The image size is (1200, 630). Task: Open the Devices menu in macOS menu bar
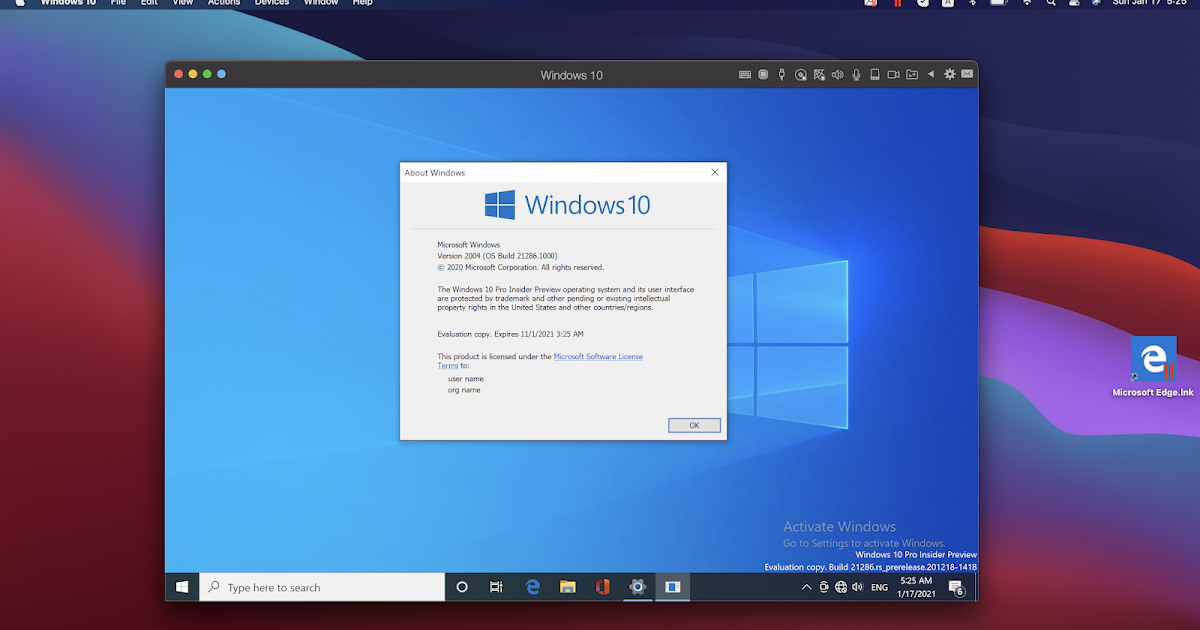(x=272, y=3)
